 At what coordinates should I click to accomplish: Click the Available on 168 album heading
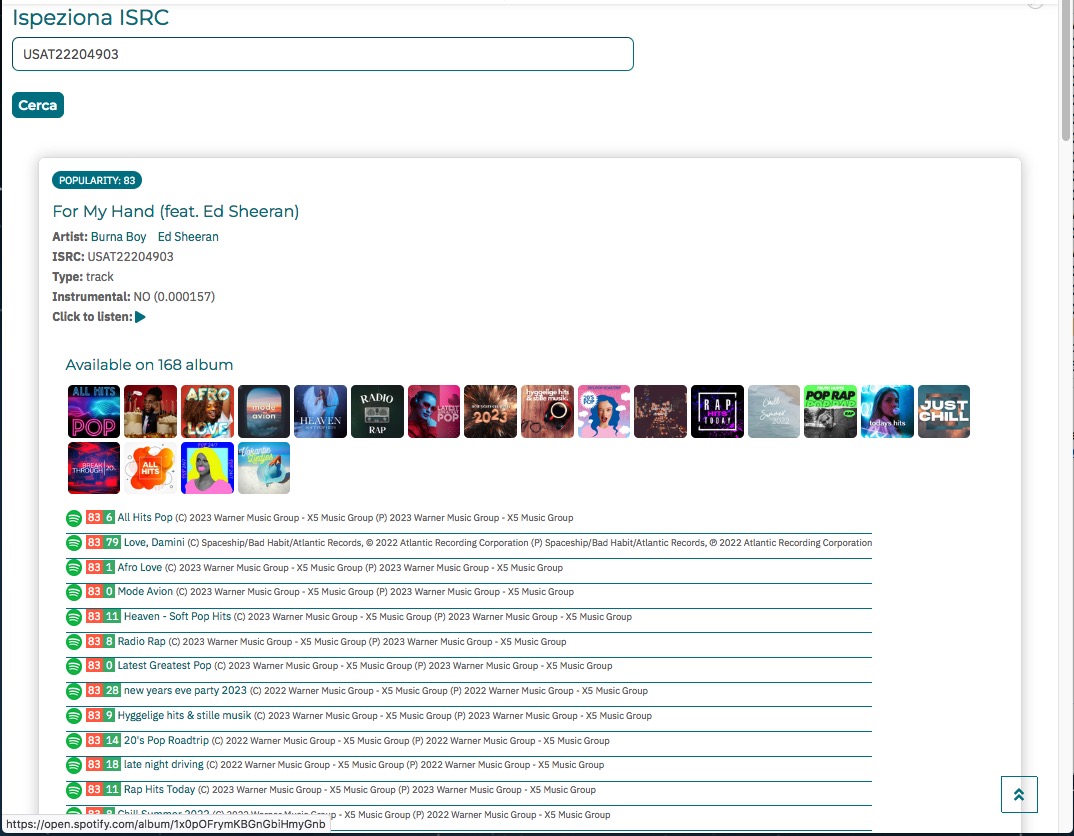coord(149,365)
